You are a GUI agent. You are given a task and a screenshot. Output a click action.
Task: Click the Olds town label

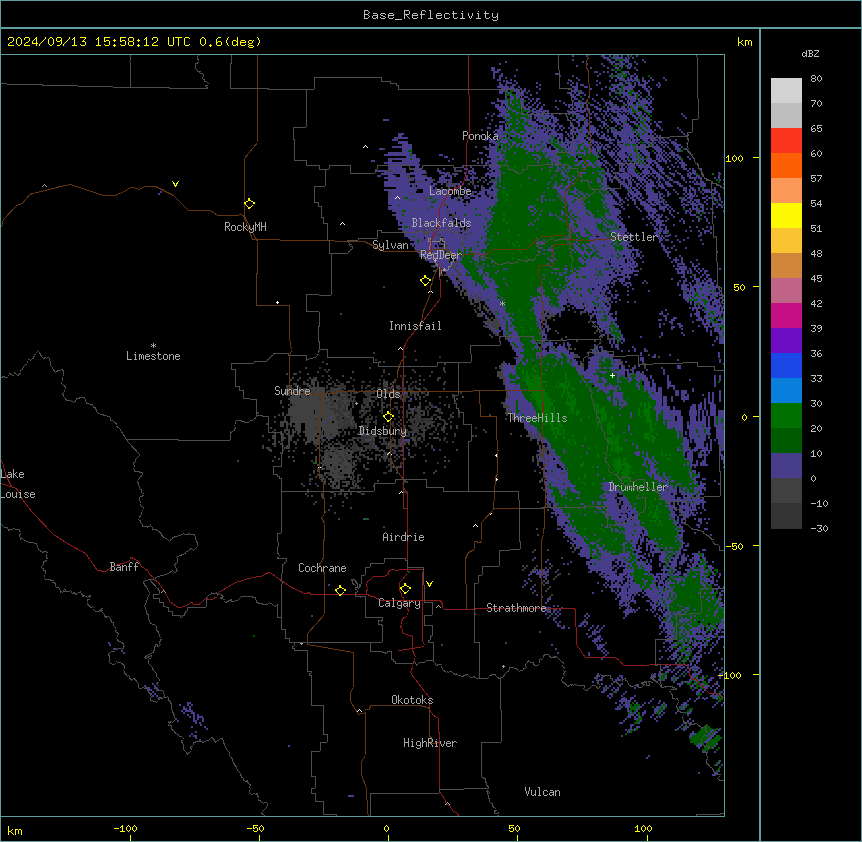(388, 394)
